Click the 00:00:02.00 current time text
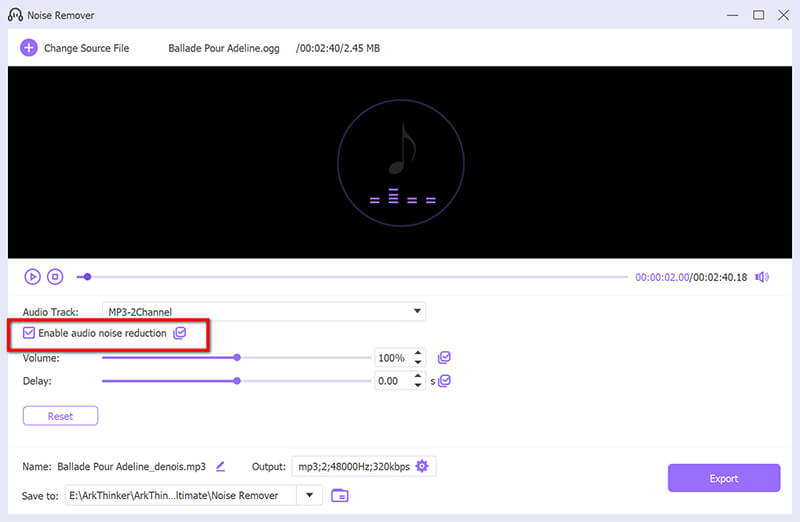 tap(662, 277)
